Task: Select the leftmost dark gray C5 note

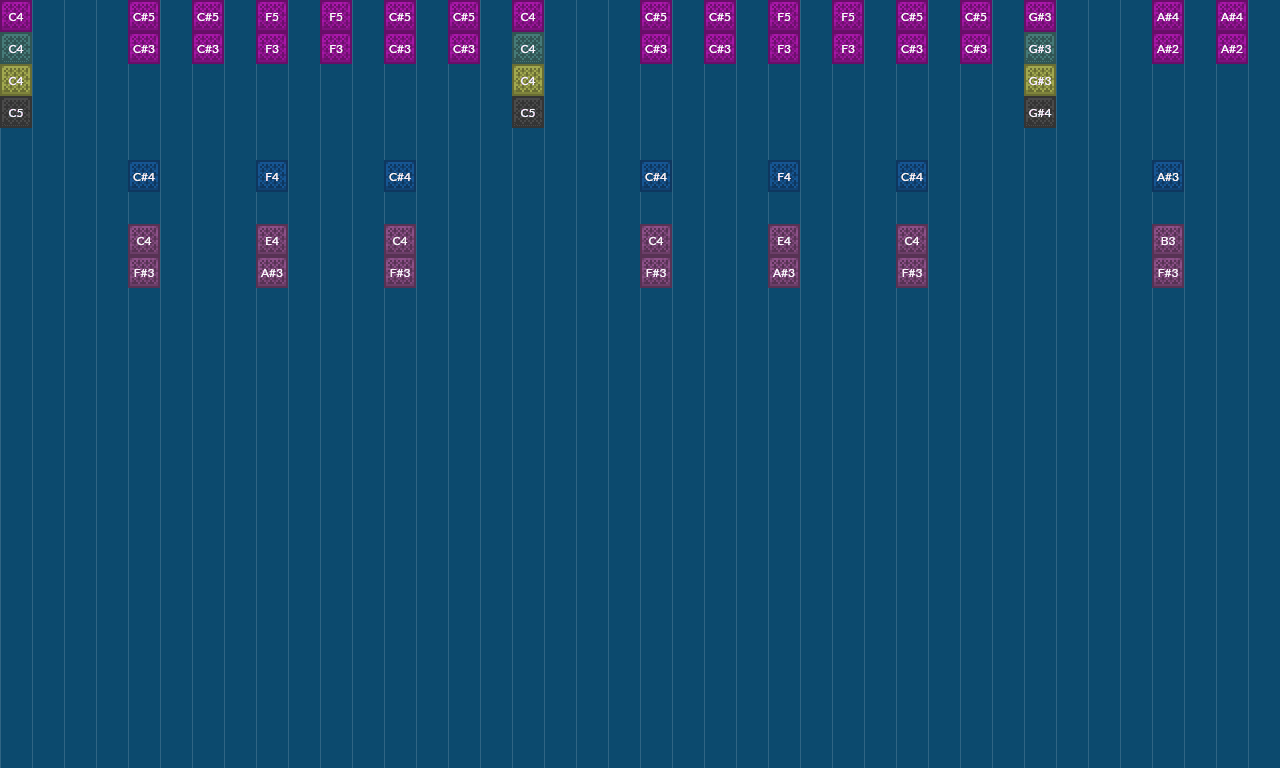Action: pos(16,113)
